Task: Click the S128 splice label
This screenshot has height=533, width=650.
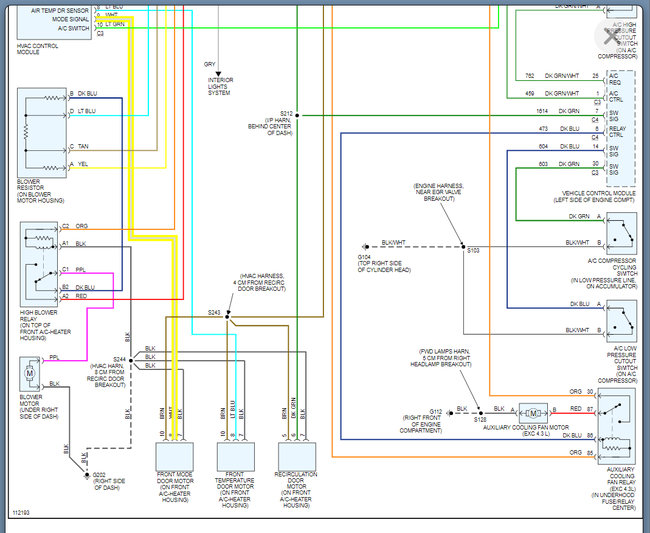Action: [480, 419]
